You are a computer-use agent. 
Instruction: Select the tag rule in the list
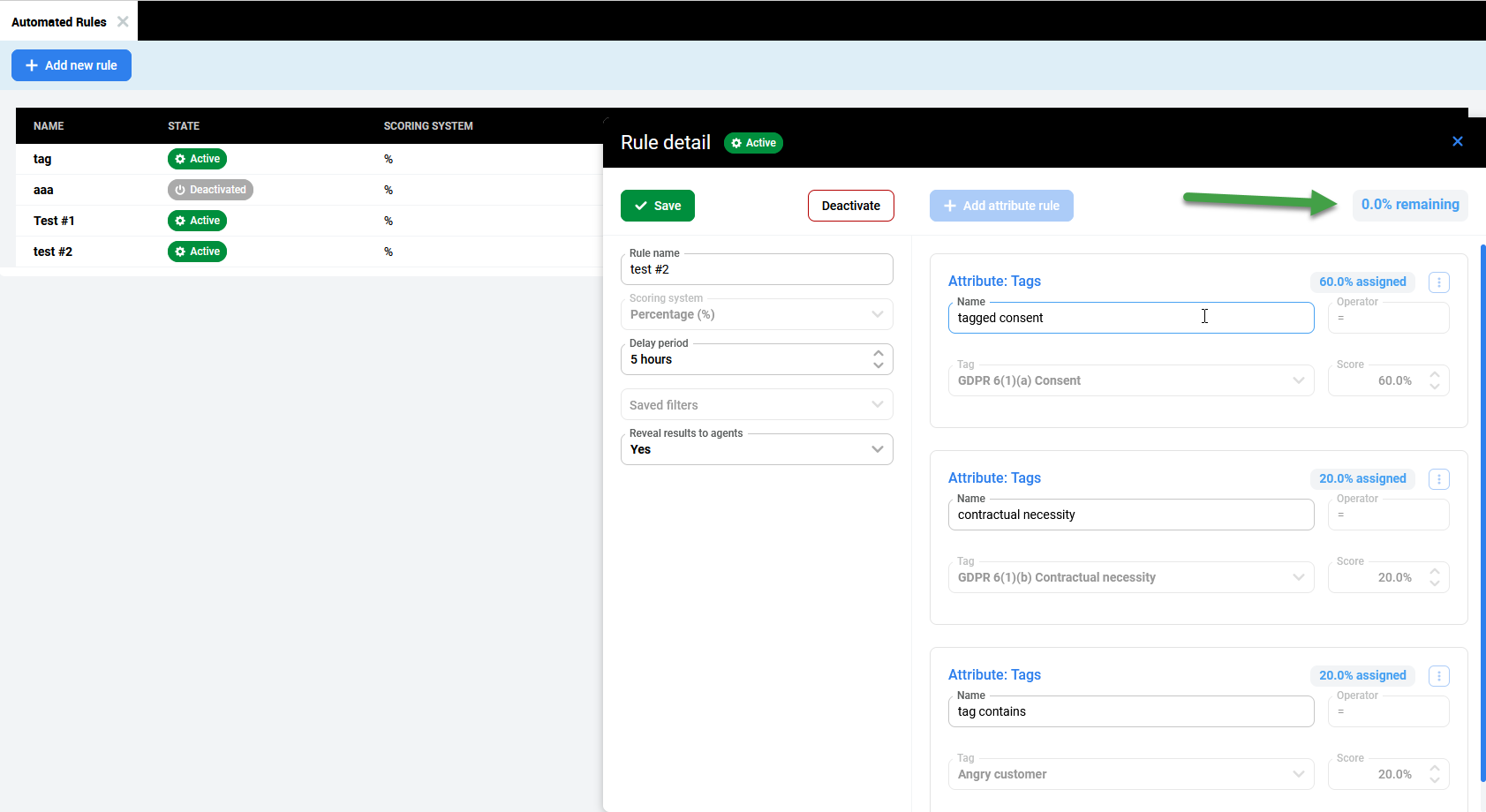coord(42,159)
